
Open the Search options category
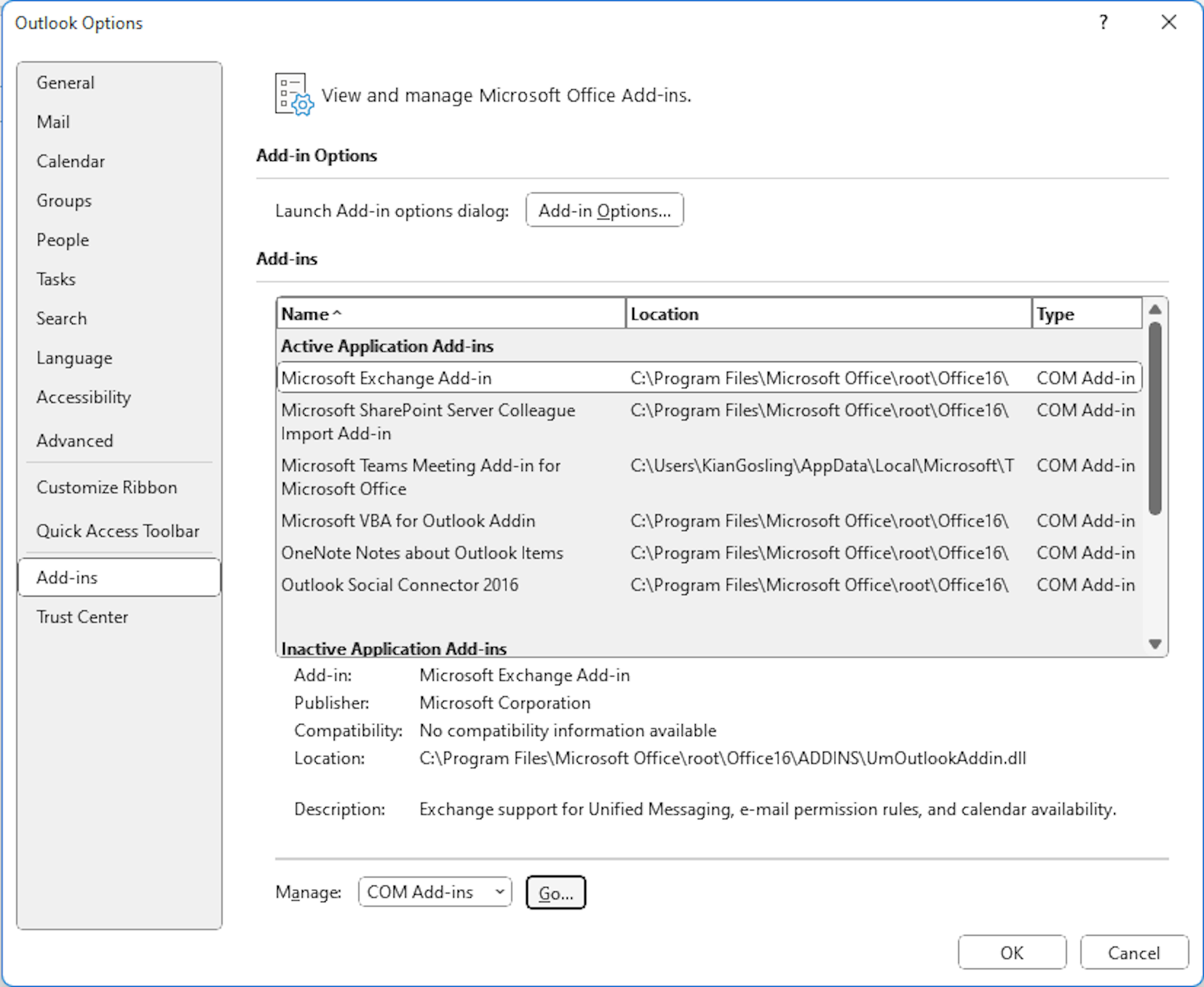[x=119, y=318]
